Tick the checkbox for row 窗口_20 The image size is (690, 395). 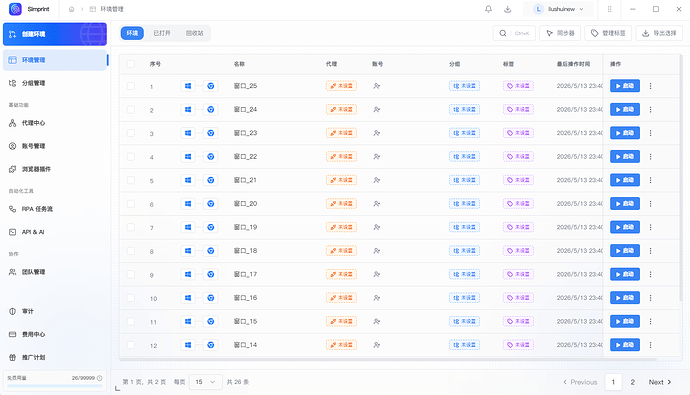[131, 204]
